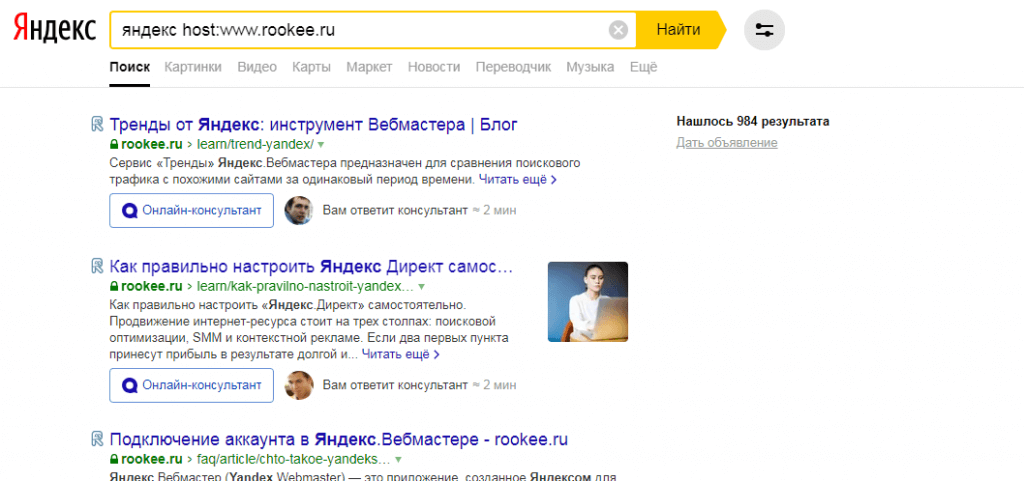This screenshot has width=1024, height=481.
Task: Open result 'Как правильно настроить Яндекс Директ'
Action: pos(312,266)
